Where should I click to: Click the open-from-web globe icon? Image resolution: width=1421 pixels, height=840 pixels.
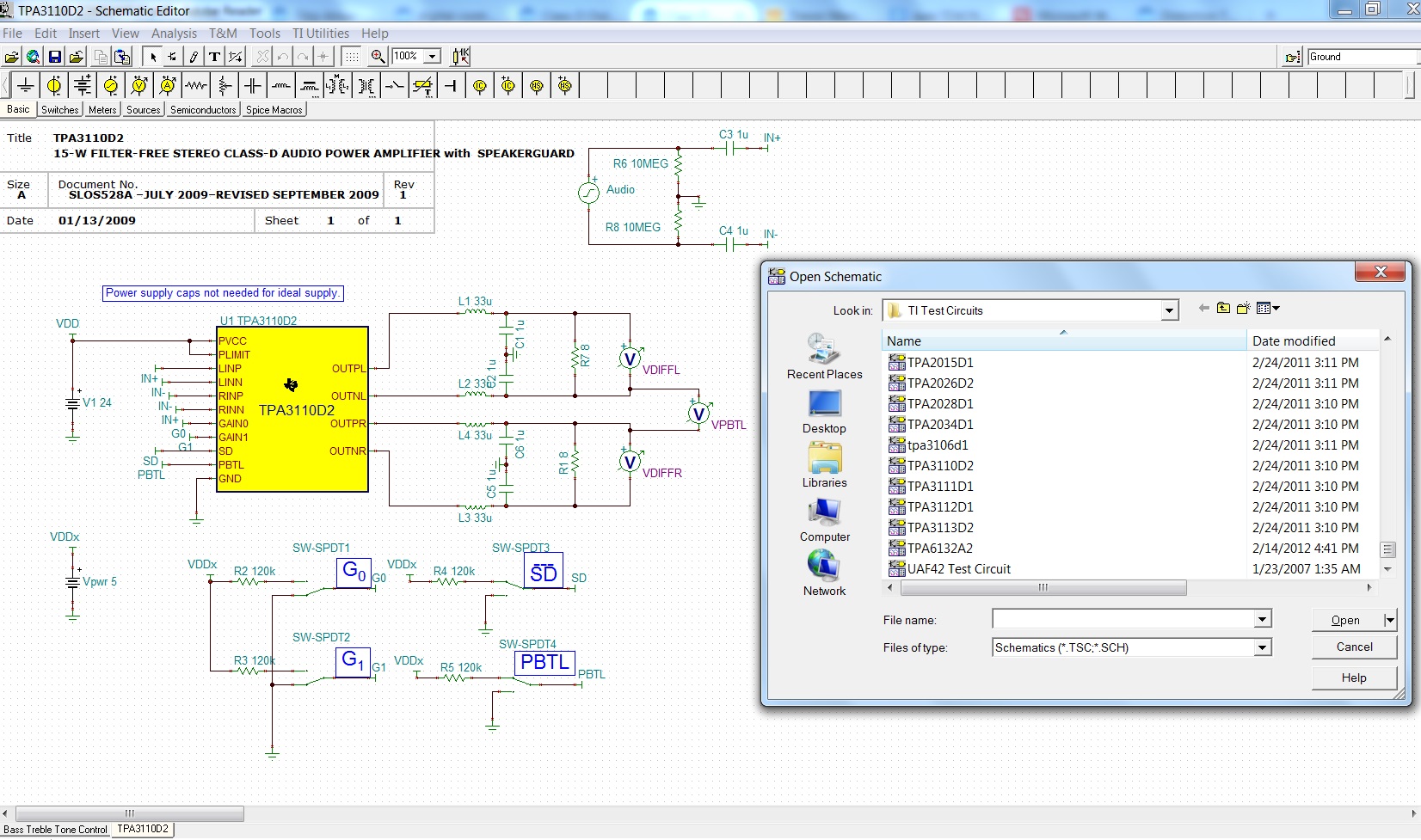click(33, 57)
